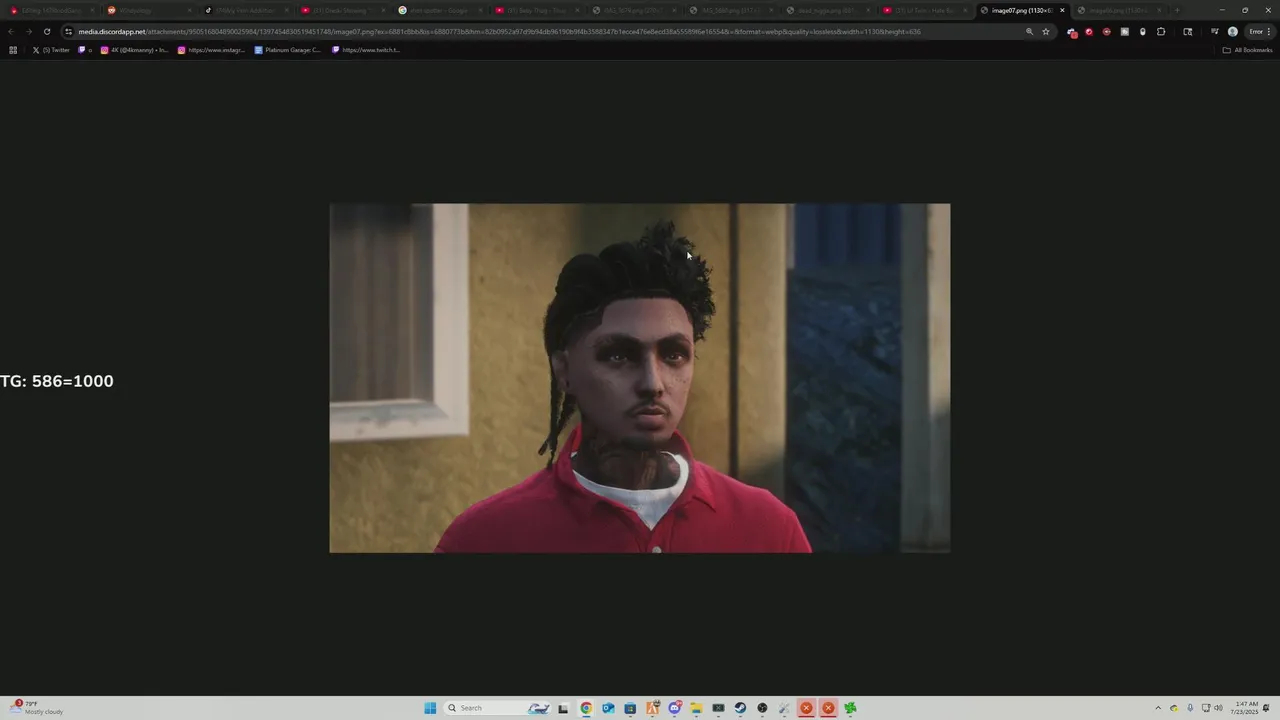Viewport: 1280px width, 720px height.
Task: Open the green icon at taskbar end
Action: pos(850,708)
